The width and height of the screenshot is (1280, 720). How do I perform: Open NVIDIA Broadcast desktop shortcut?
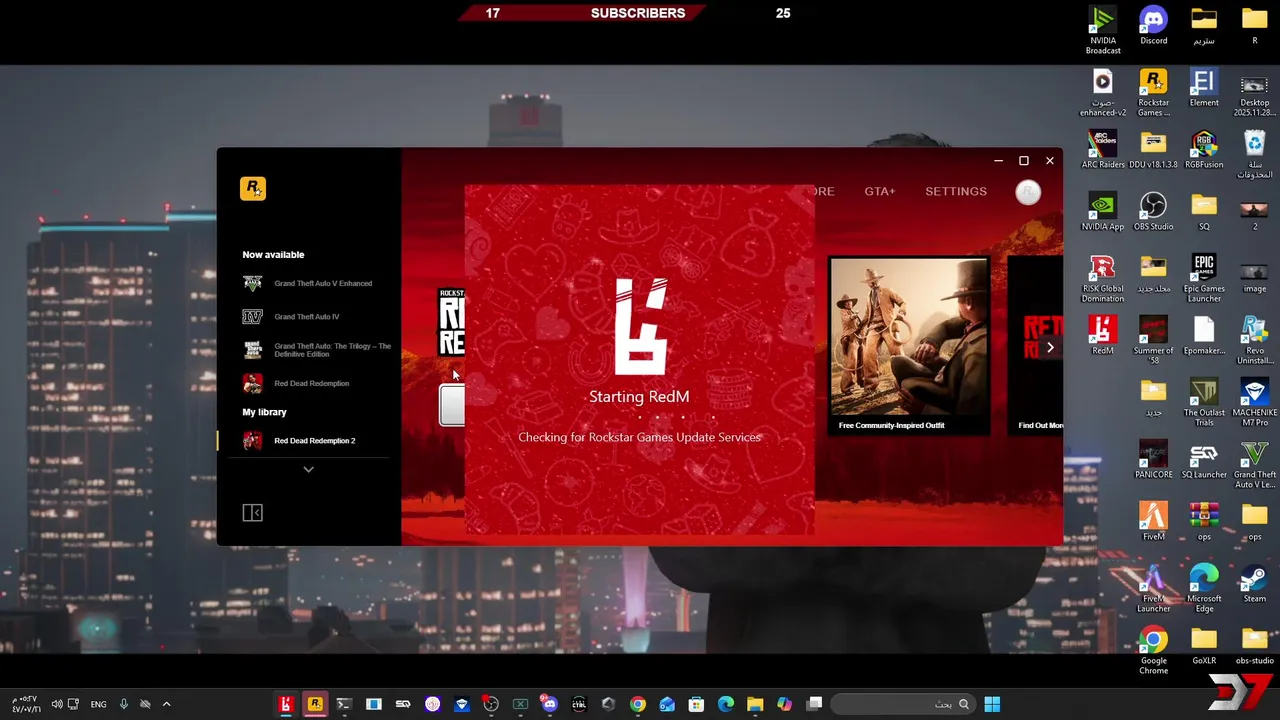coord(1103,31)
